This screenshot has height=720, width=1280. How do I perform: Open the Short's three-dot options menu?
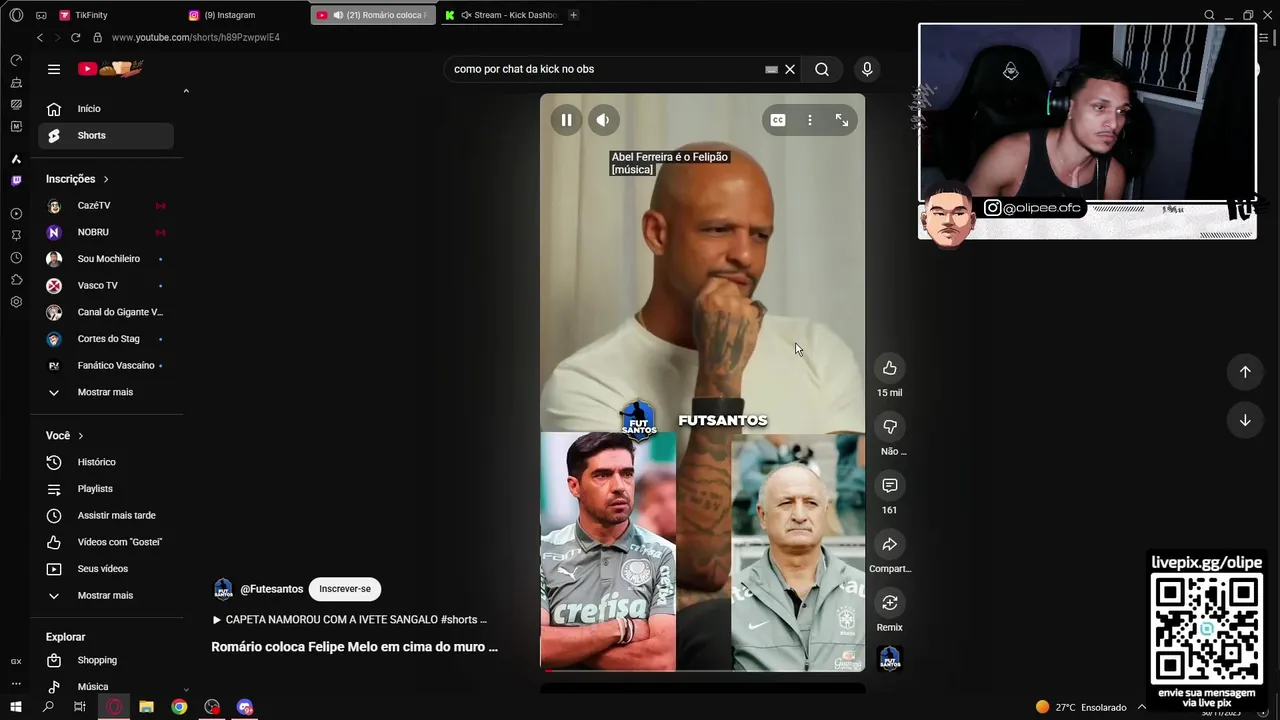810,120
